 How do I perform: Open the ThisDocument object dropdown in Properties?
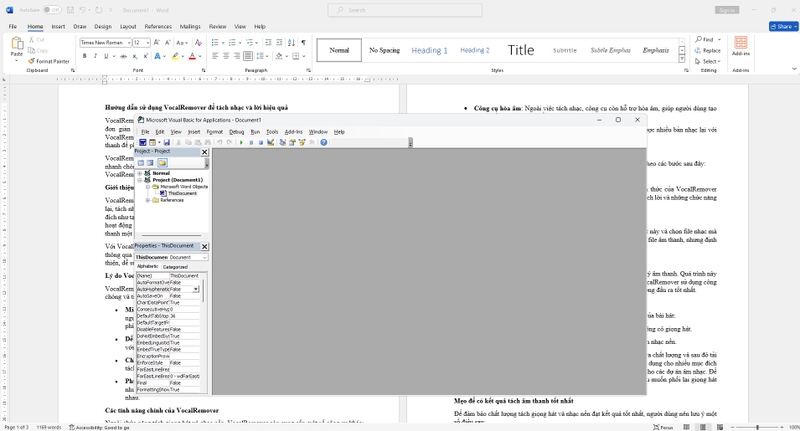click(x=203, y=257)
